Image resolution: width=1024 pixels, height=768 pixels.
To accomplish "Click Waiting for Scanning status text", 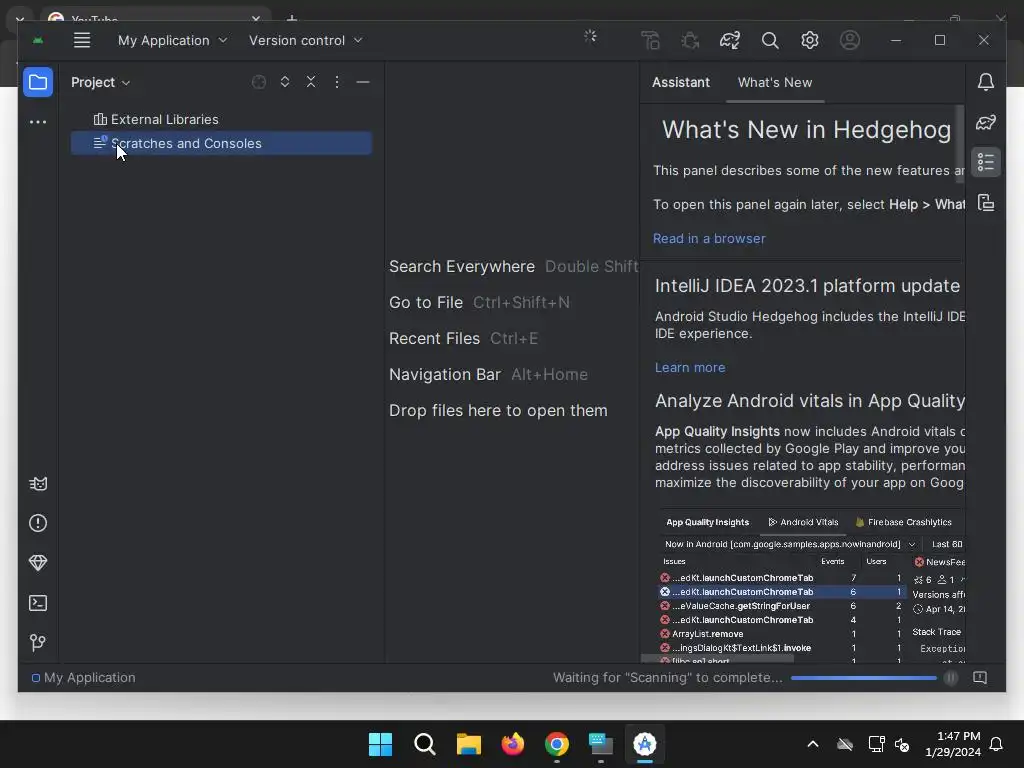I will (x=667, y=678).
